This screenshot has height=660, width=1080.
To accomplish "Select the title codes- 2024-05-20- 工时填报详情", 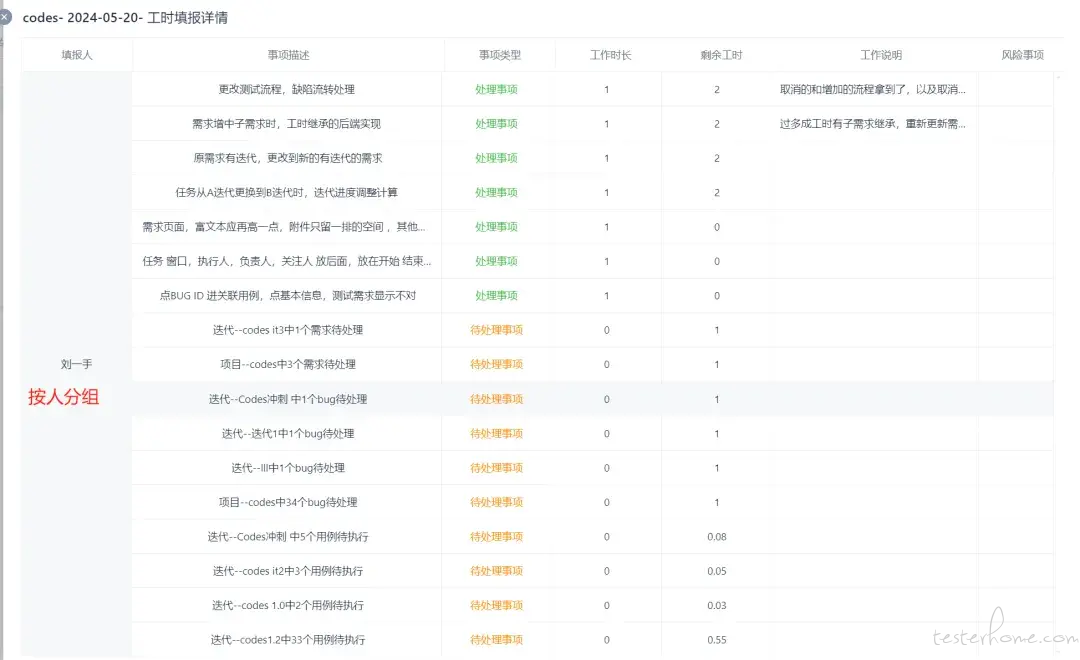I will [x=125, y=18].
